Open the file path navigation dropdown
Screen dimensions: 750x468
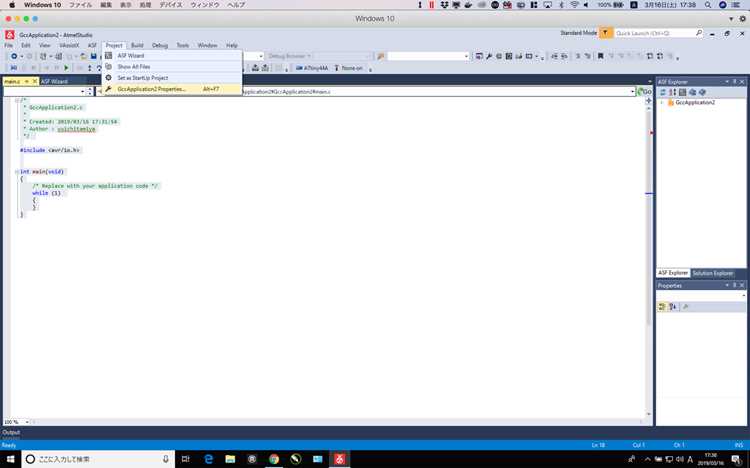[x=632, y=91]
